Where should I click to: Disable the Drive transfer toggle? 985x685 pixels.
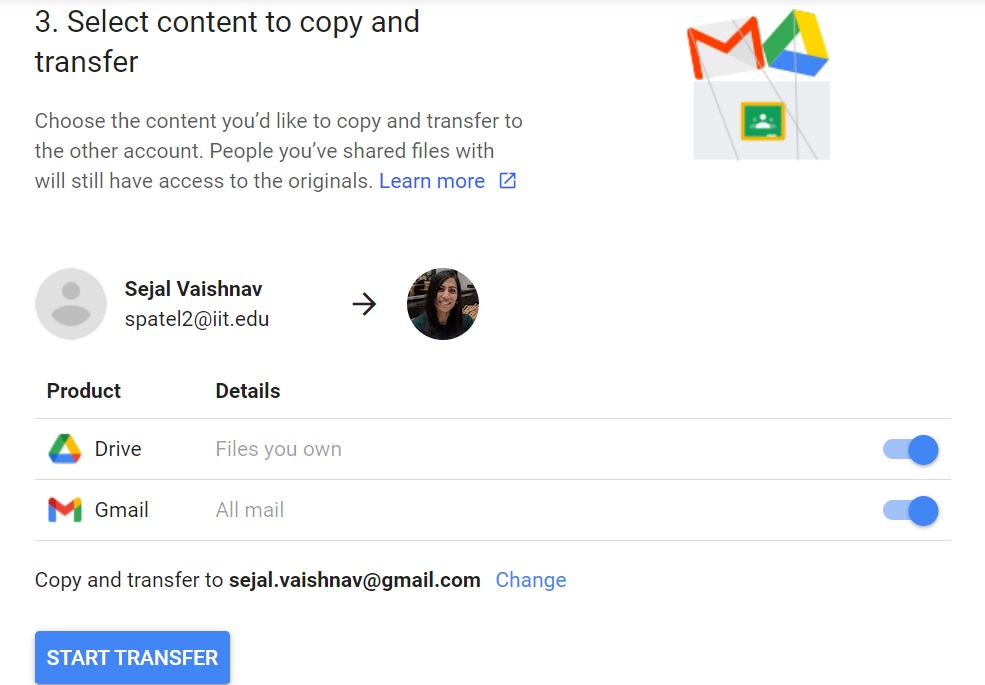click(x=910, y=449)
